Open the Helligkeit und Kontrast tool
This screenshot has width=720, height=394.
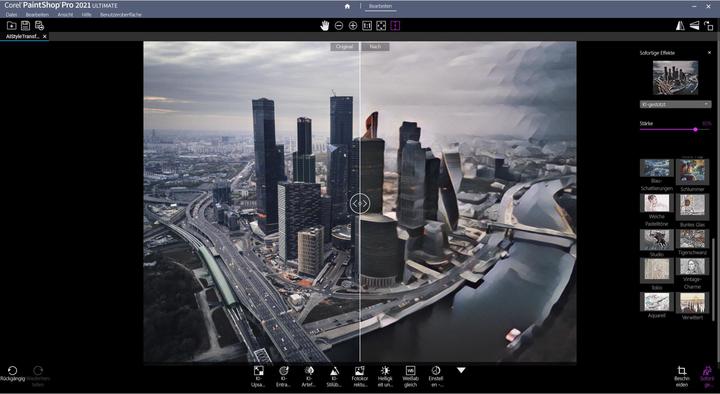[385, 376]
